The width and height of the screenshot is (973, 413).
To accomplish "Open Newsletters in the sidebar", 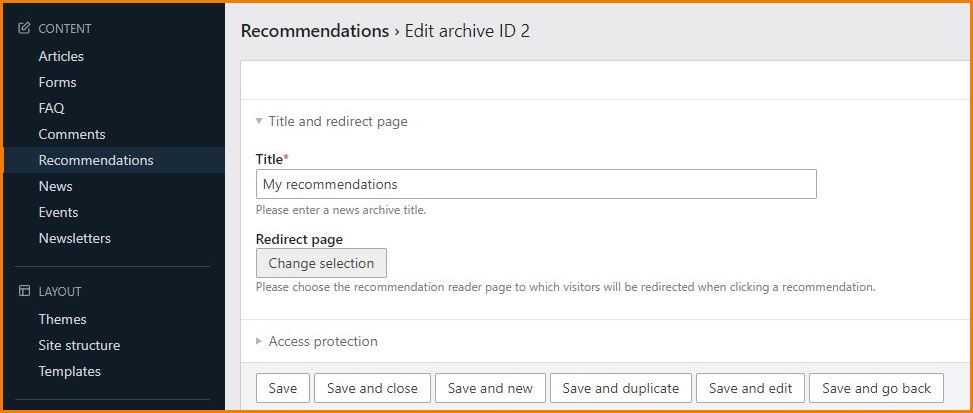I will click(74, 238).
